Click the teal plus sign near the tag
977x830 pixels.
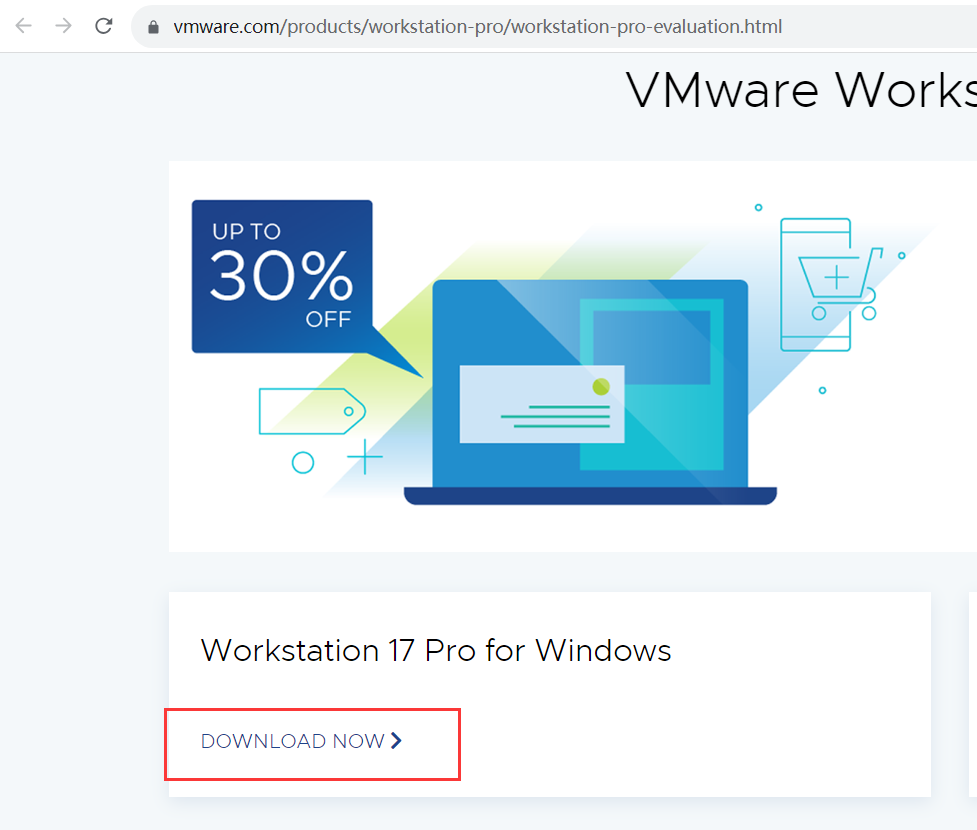point(365,457)
